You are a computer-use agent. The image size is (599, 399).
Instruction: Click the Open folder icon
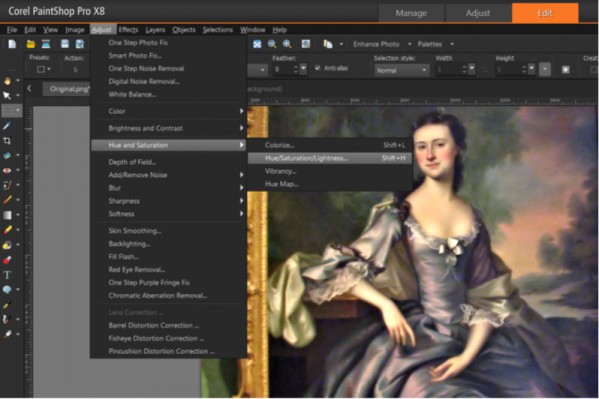[x=31, y=44]
